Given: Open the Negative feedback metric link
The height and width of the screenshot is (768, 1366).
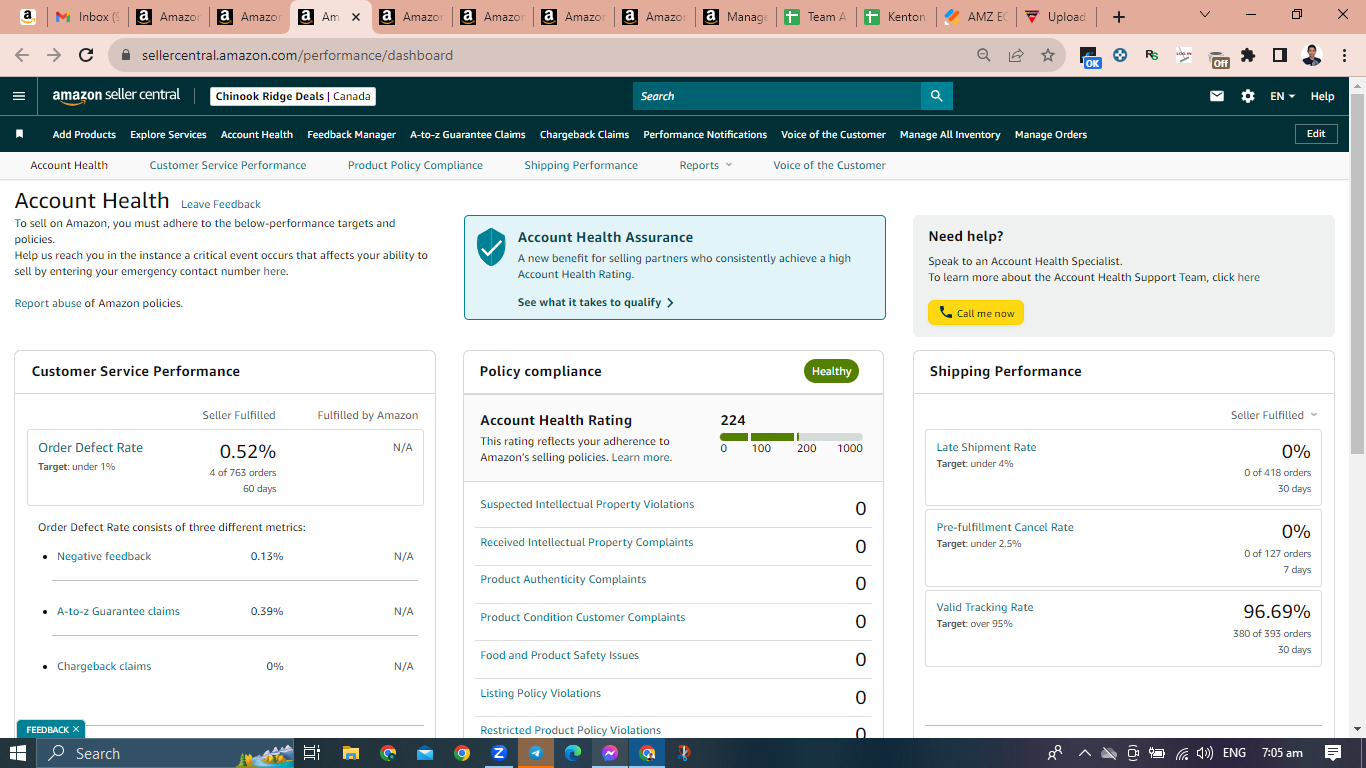Looking at the screenshot, I should click(104, 556).
